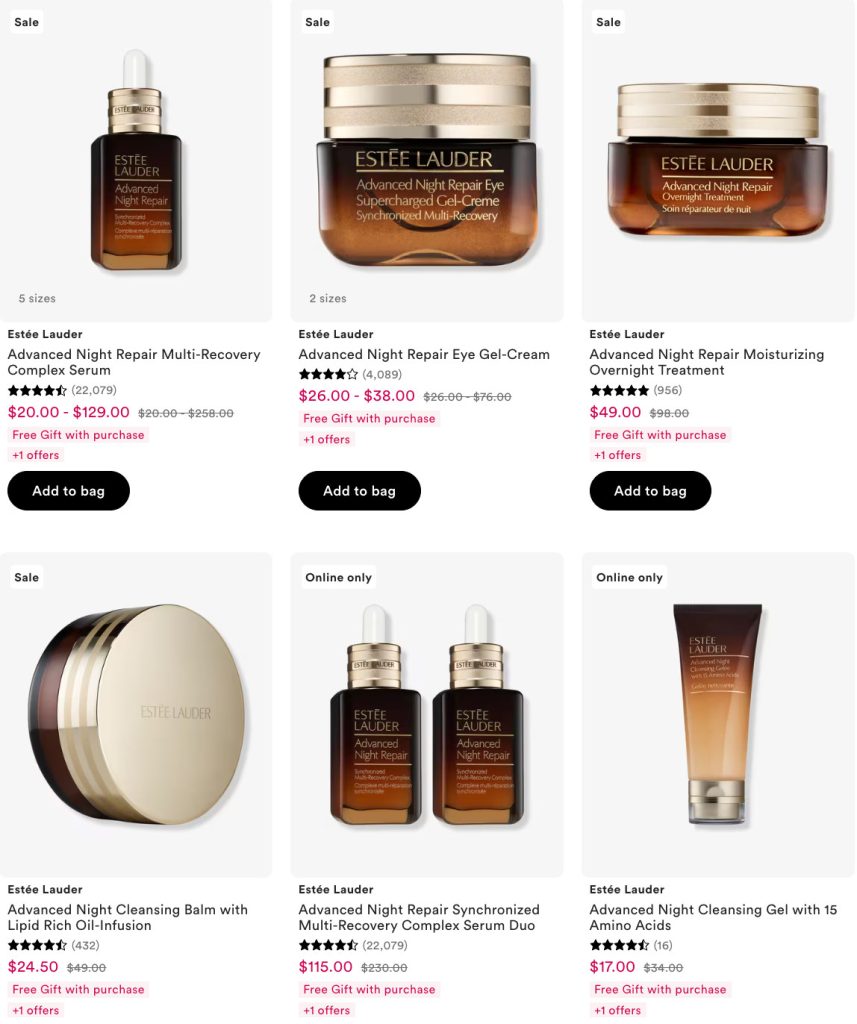The height and width of the screenshot is (1024, 857).
Task: Open the Advanced Night Repair serum bottle image
Action: click(136, 160)
